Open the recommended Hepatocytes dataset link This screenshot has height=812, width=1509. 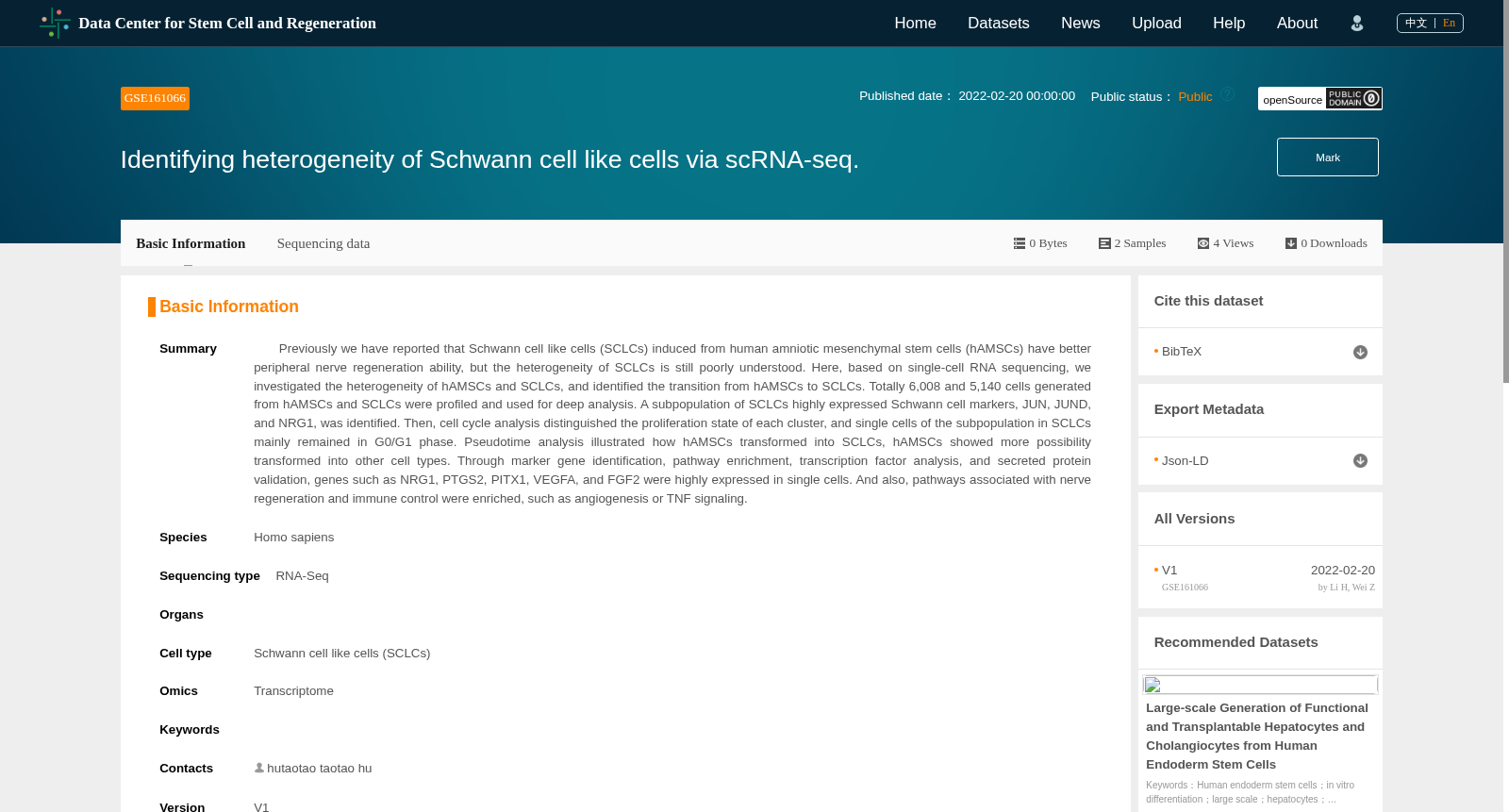coord(1257,736)
